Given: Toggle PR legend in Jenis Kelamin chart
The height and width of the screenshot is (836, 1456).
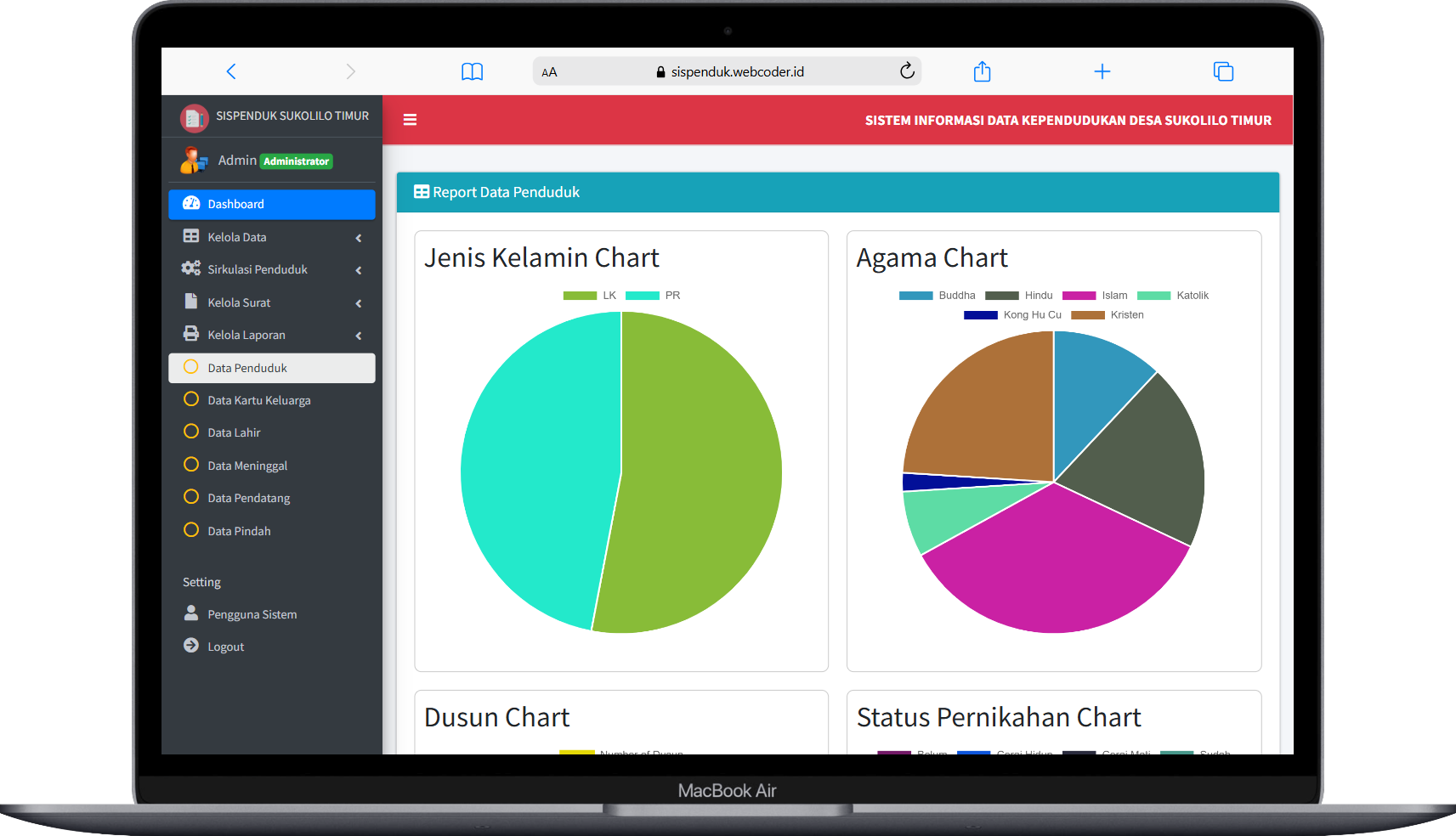Looking at the screenshot, I should pos(653,296).
